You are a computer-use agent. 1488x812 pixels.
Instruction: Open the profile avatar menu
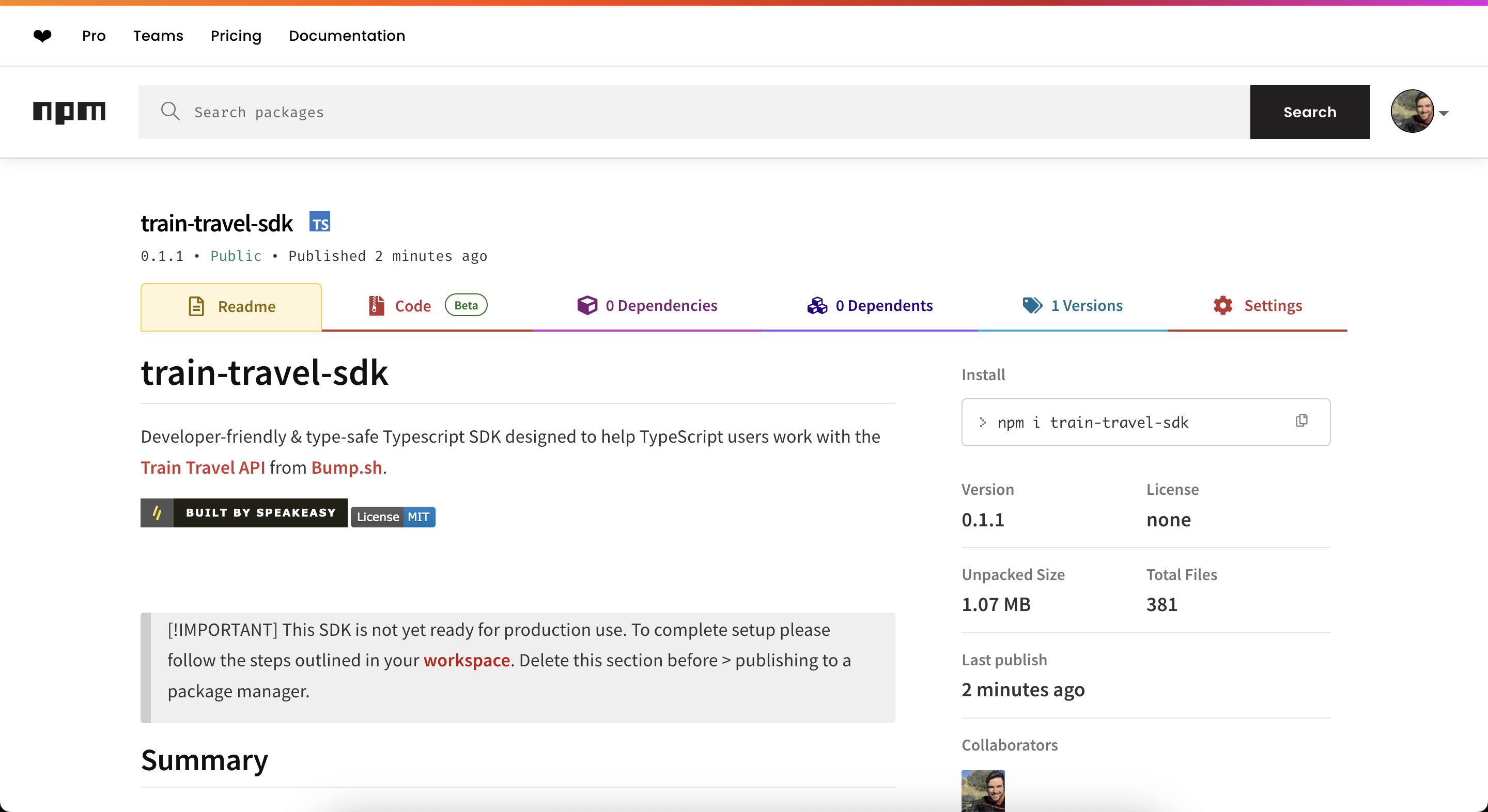click(x=1412, y=112)
